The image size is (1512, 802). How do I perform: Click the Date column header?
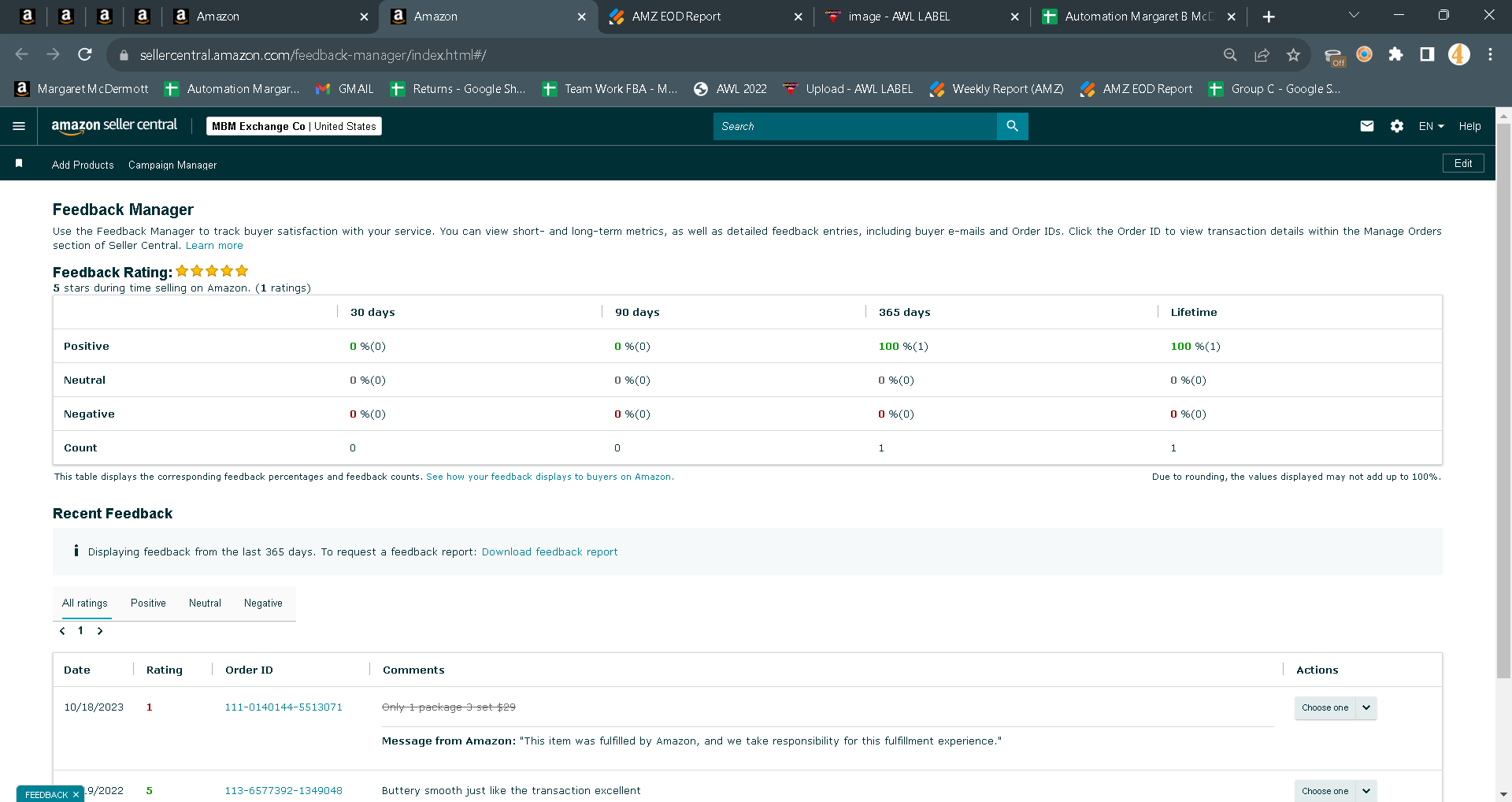tap(77, 670)
